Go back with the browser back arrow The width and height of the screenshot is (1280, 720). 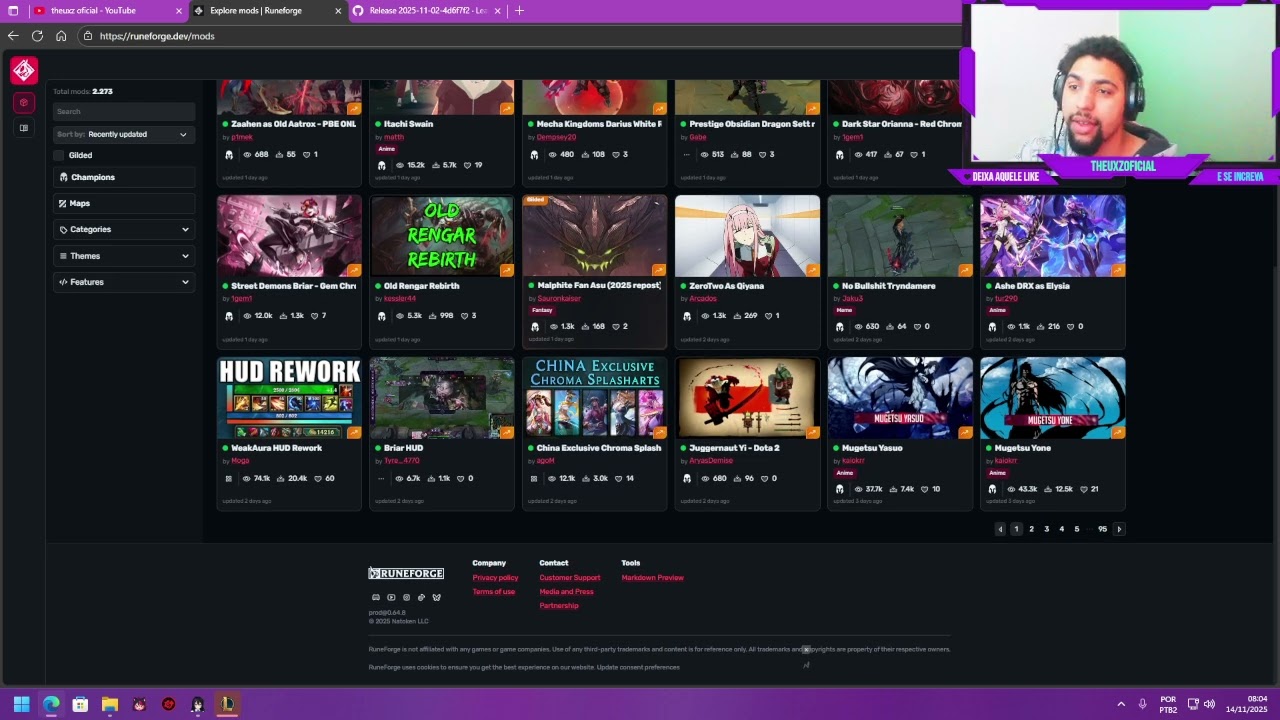pyautogui.click(x=13, y=36)
